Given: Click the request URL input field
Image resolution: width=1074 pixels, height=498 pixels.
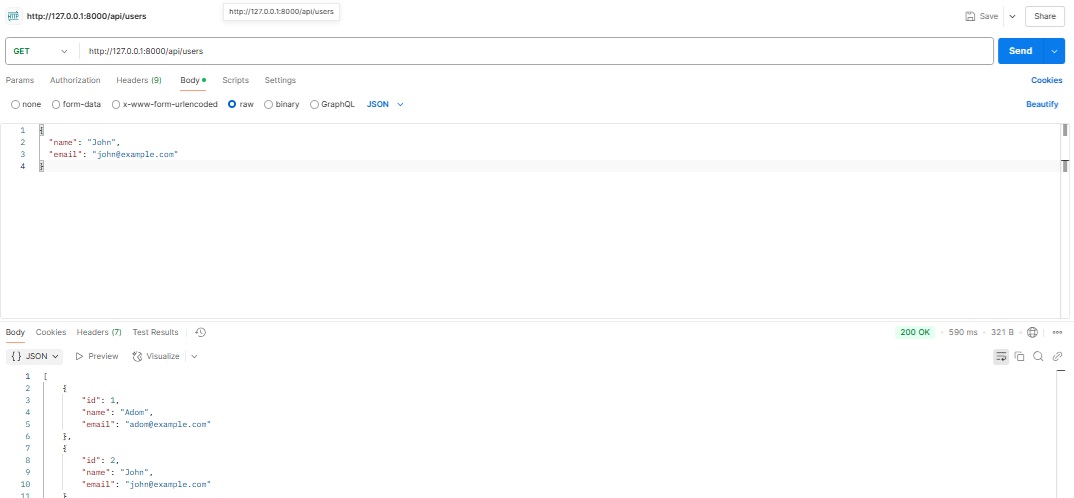Looking at the screenshot, I should coord(536,51).
